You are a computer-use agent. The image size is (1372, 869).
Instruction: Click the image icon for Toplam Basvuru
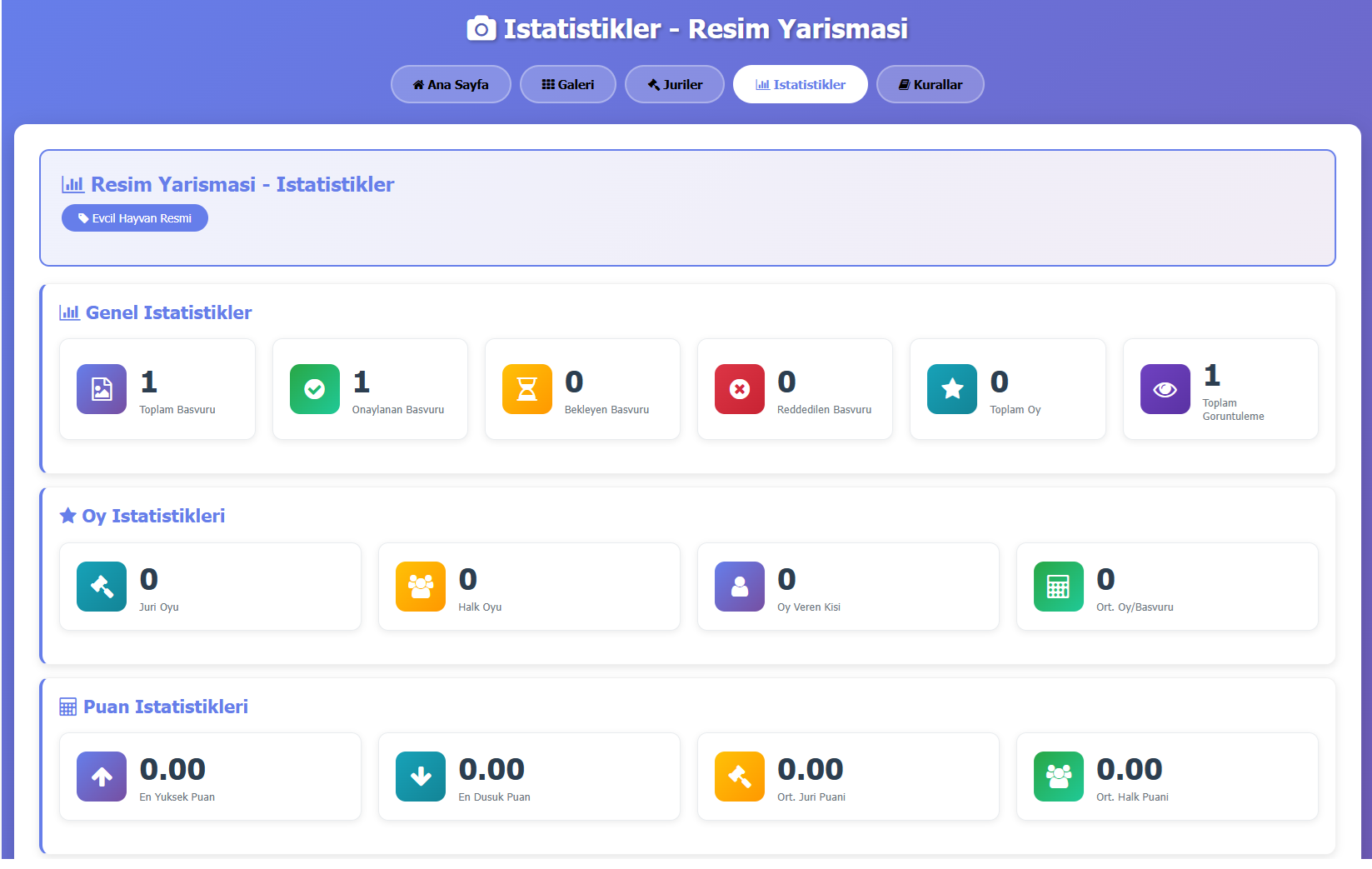point(102,389)
